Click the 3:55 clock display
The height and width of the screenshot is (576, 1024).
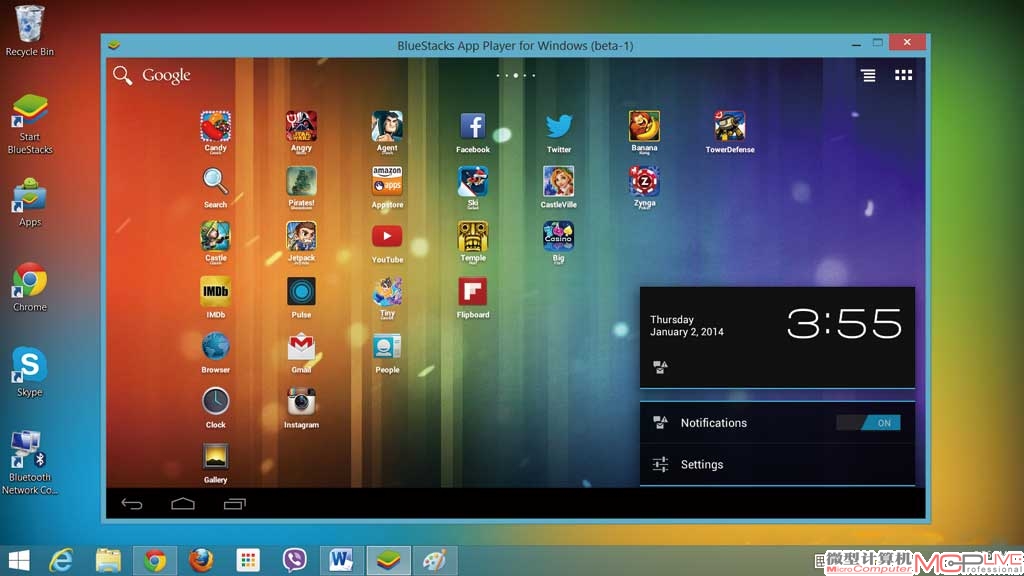tap(844, 324)
